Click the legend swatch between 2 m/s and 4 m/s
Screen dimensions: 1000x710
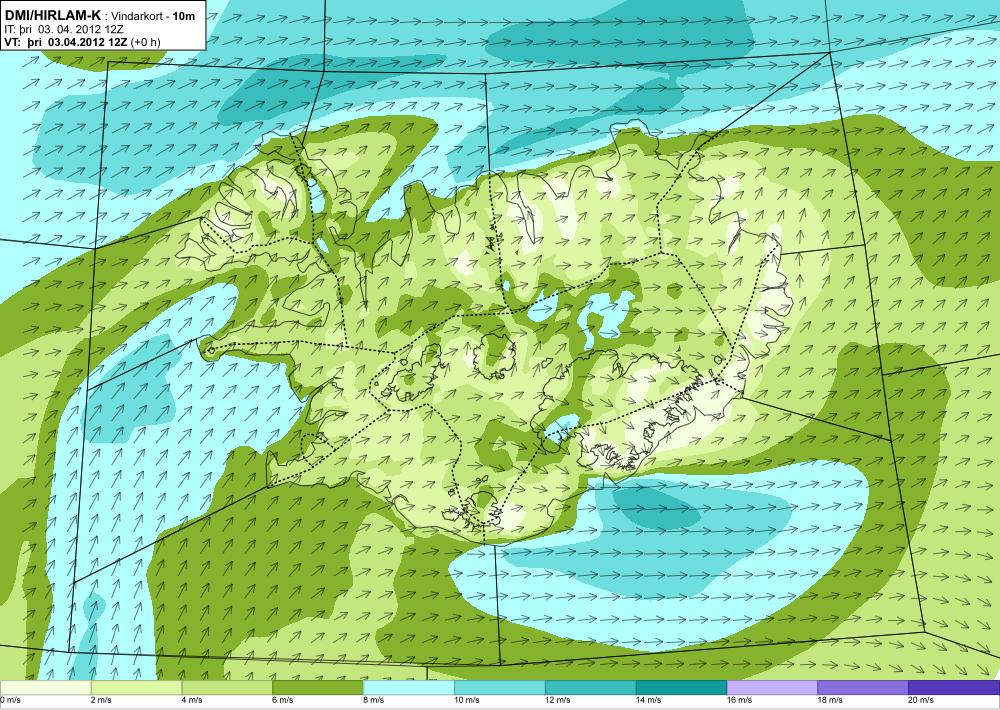click(x=136, y=688)
